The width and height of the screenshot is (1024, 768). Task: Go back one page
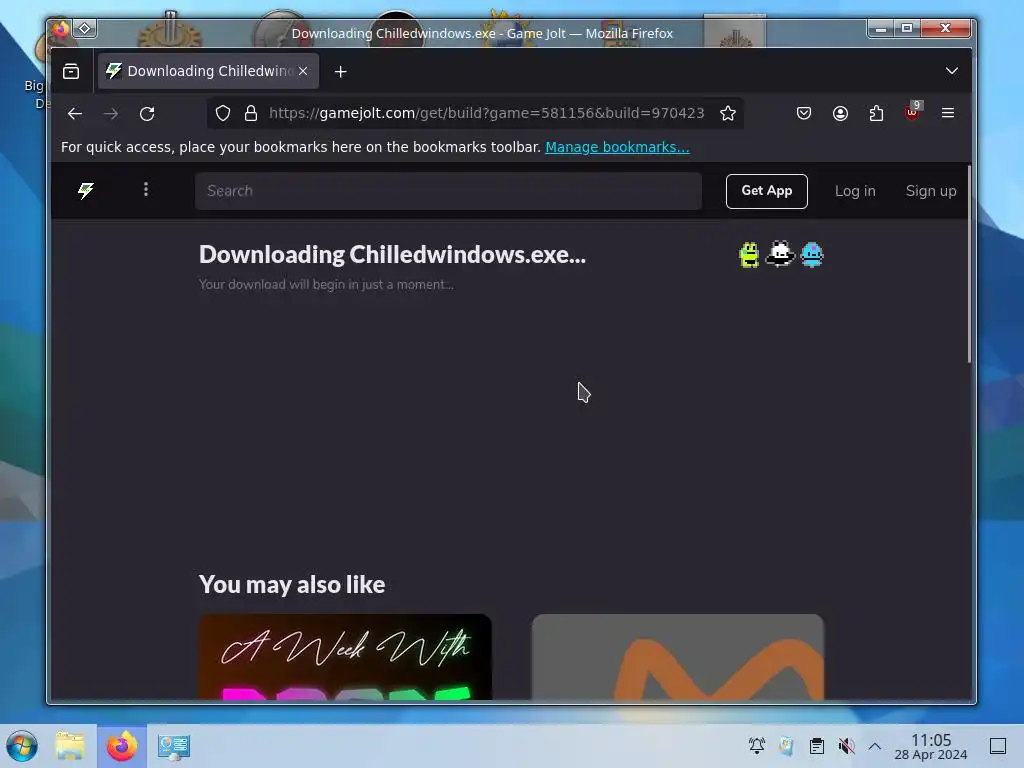74,114
